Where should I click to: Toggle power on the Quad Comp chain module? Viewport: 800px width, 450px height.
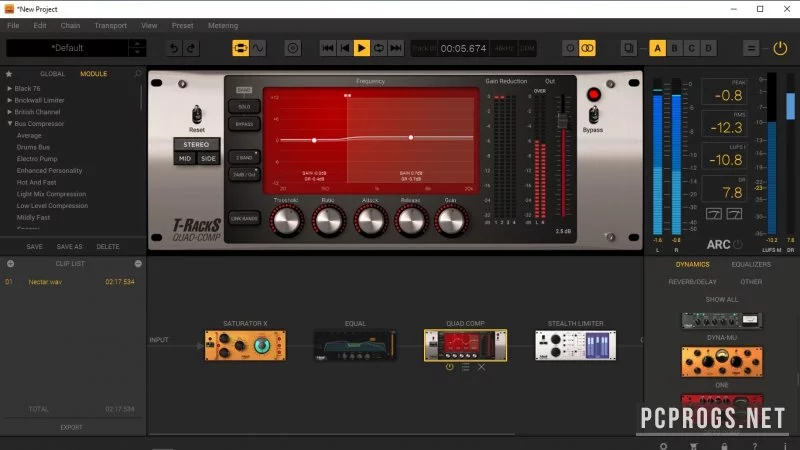(x=449, y=367)
